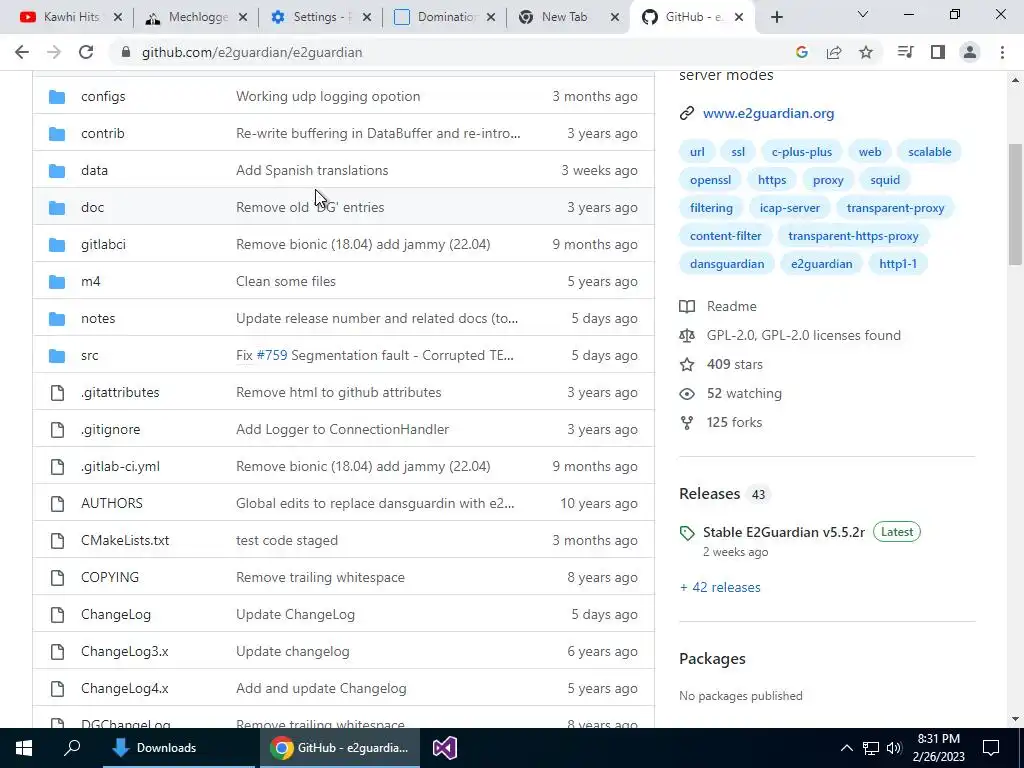The image size is (1024, 768).
Task: Click the src folder icon
Action: click(57, 356)
